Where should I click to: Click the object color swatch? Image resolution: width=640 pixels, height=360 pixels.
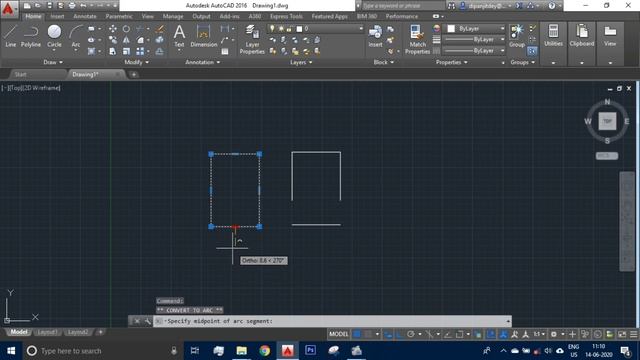click(x=451, y=29)
